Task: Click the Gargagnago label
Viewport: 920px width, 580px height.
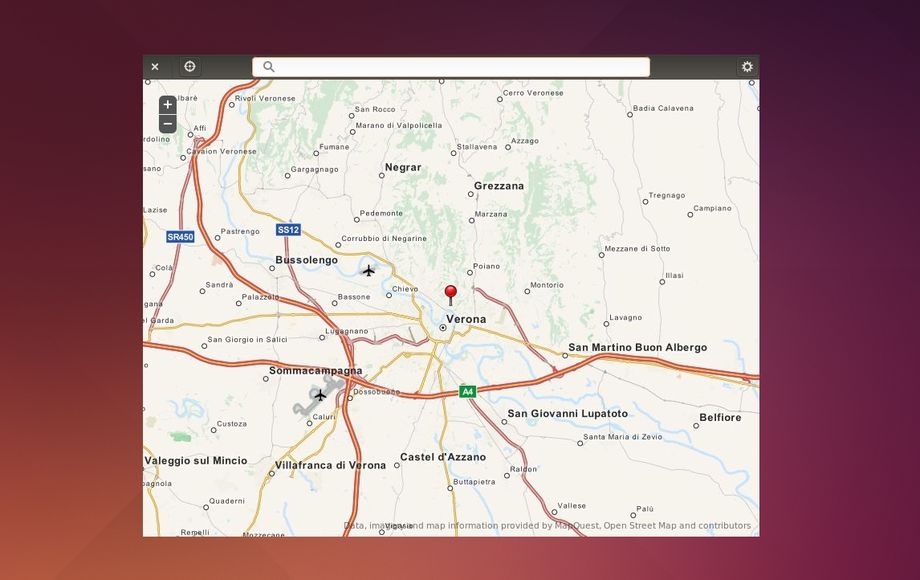Action: (314, 169)
